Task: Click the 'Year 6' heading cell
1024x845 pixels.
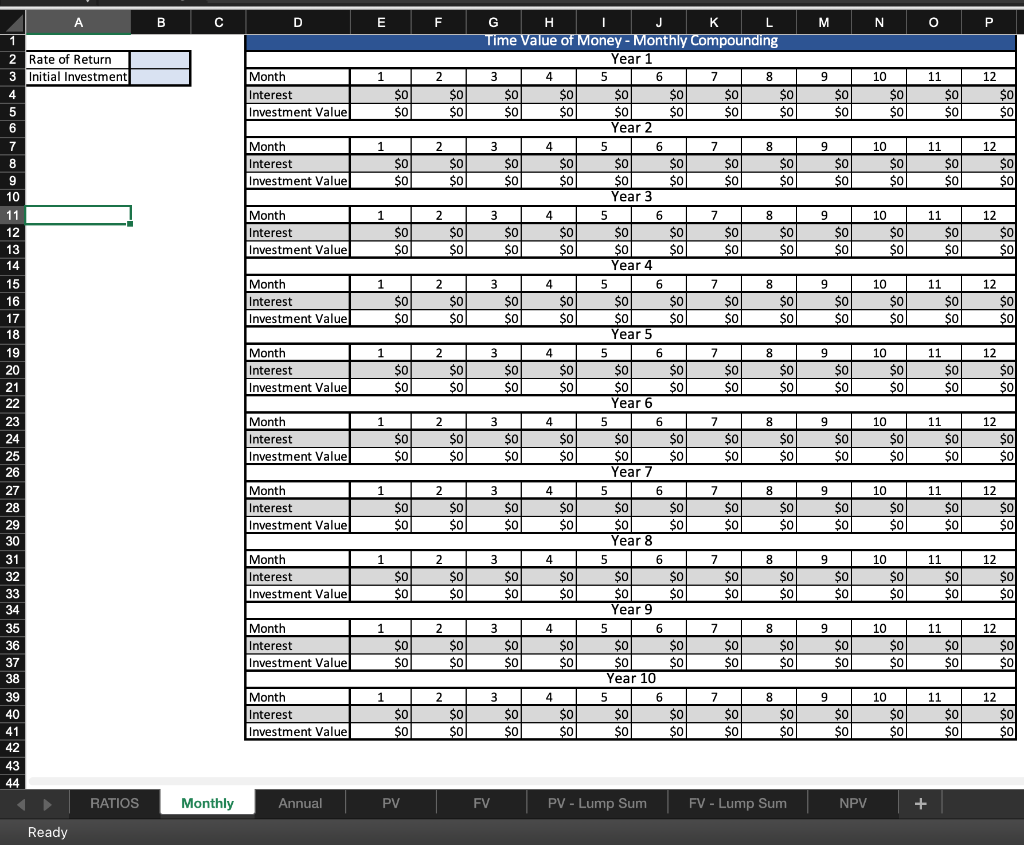Action: point(631,403)
